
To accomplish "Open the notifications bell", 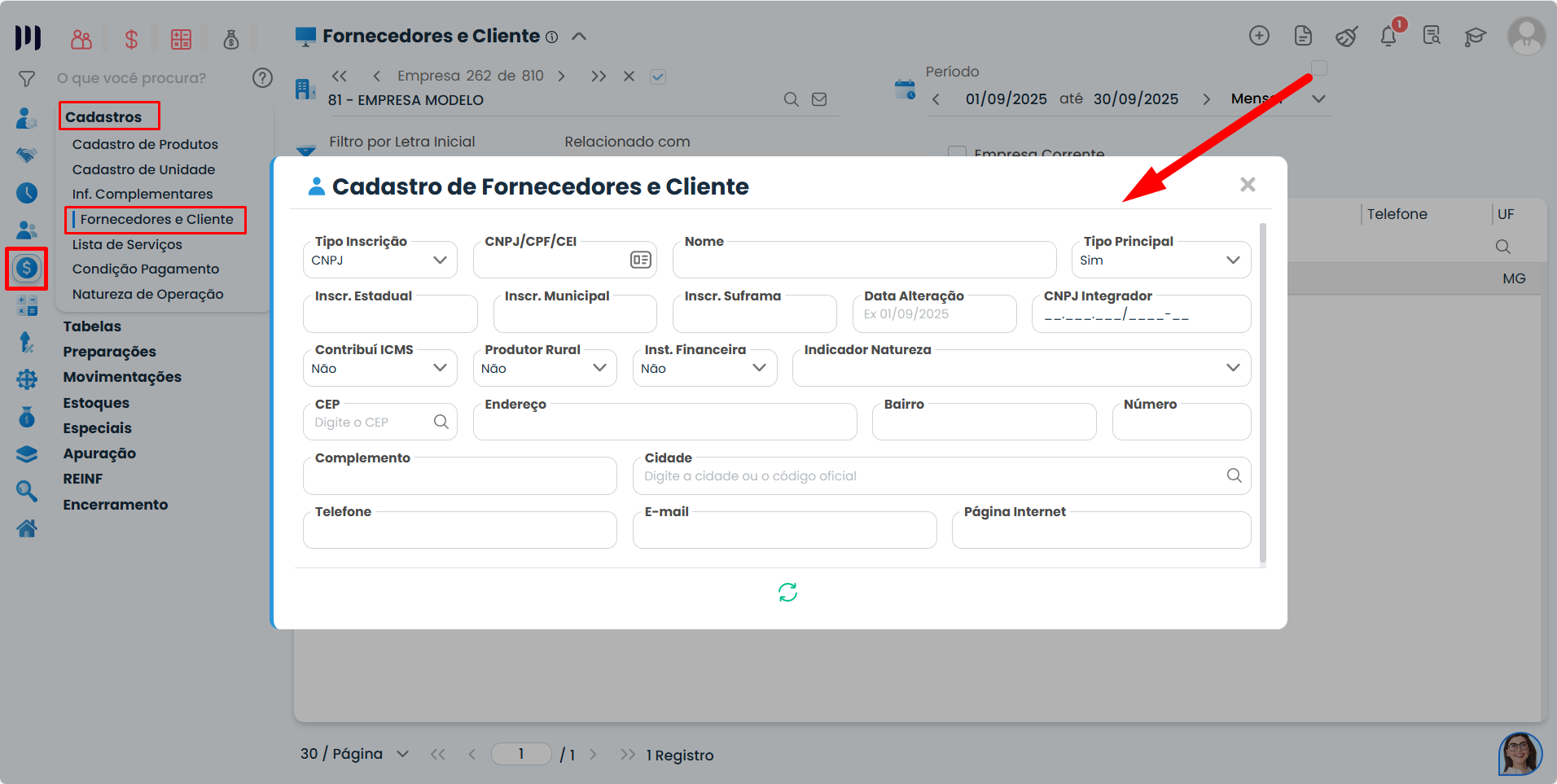I will click(1388, 36).
